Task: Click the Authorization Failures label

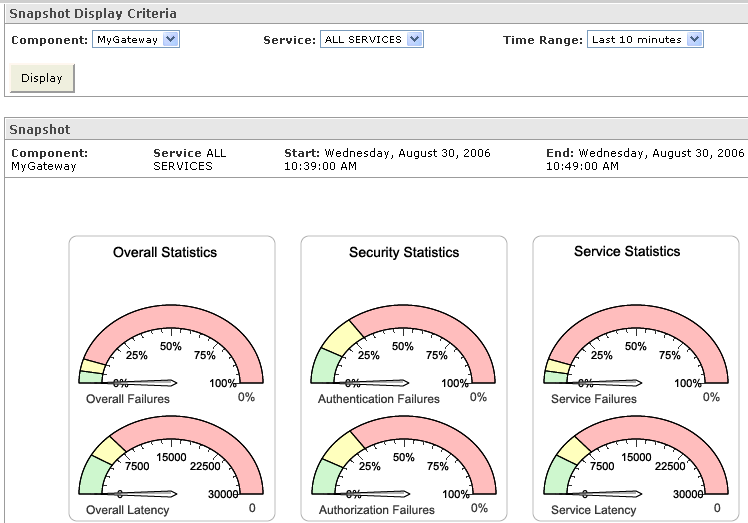Action: point(377,510)
